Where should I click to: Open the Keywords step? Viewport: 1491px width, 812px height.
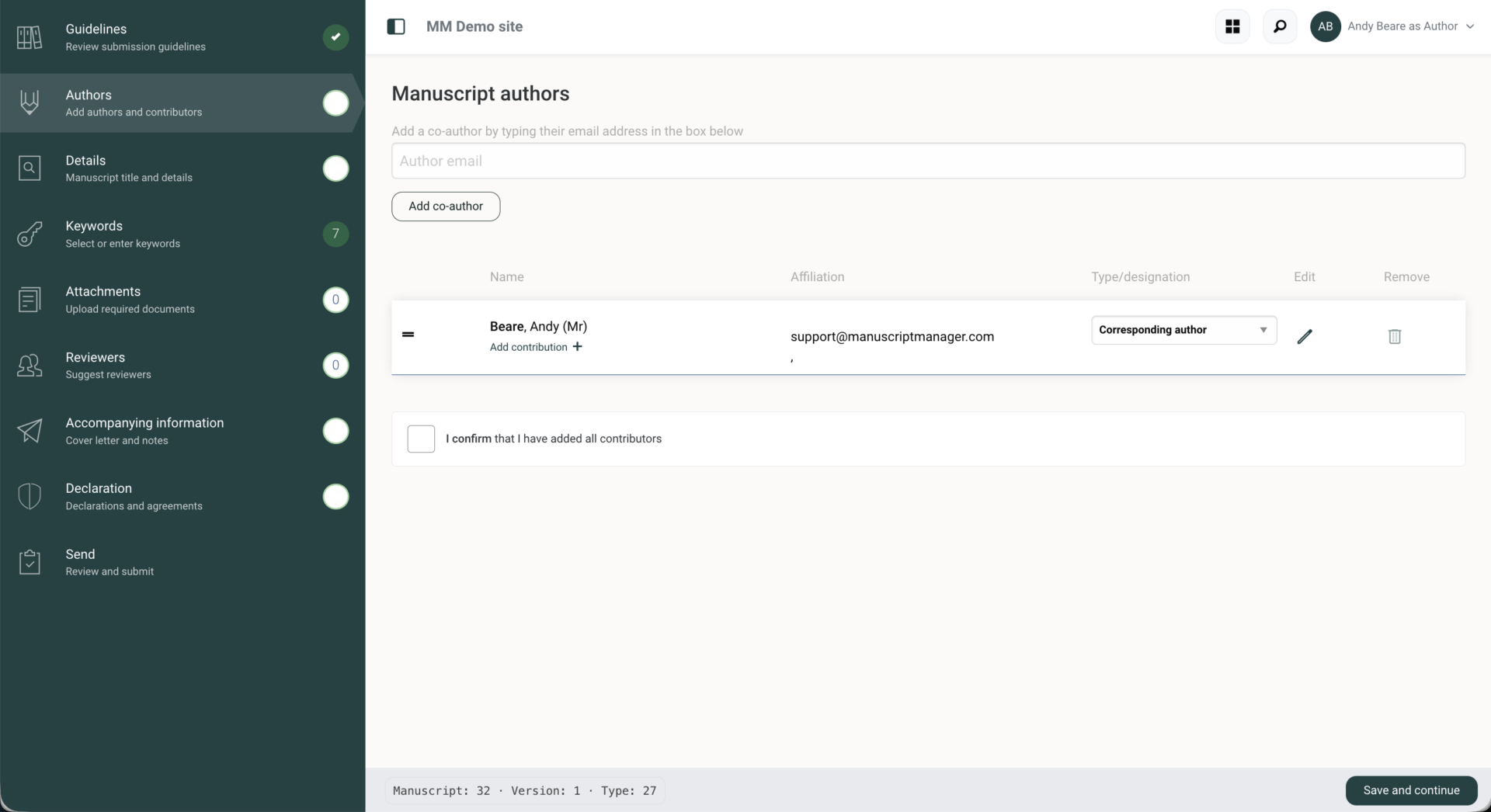pyautogui.click(x=182, y=234)
